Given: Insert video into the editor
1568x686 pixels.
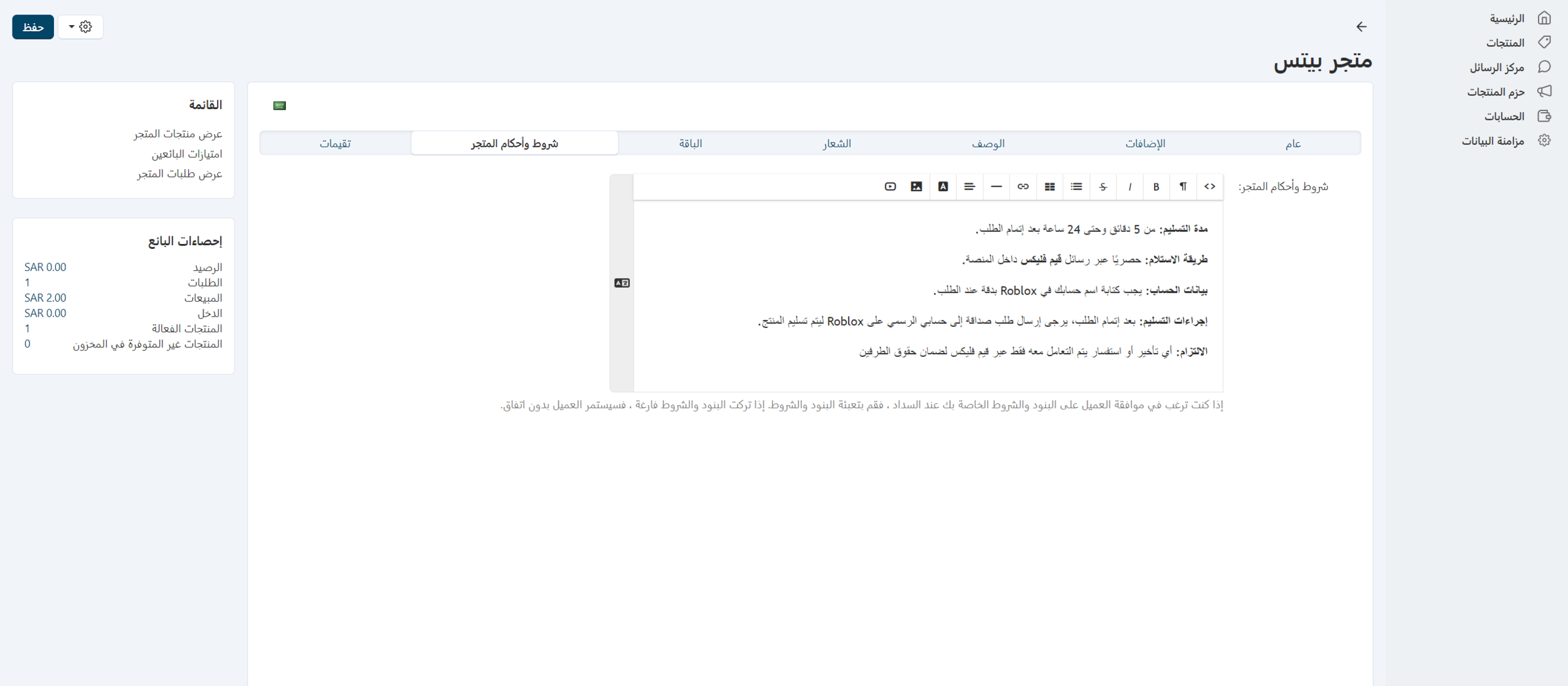Looking at the screenshot, I should point(890,186).
